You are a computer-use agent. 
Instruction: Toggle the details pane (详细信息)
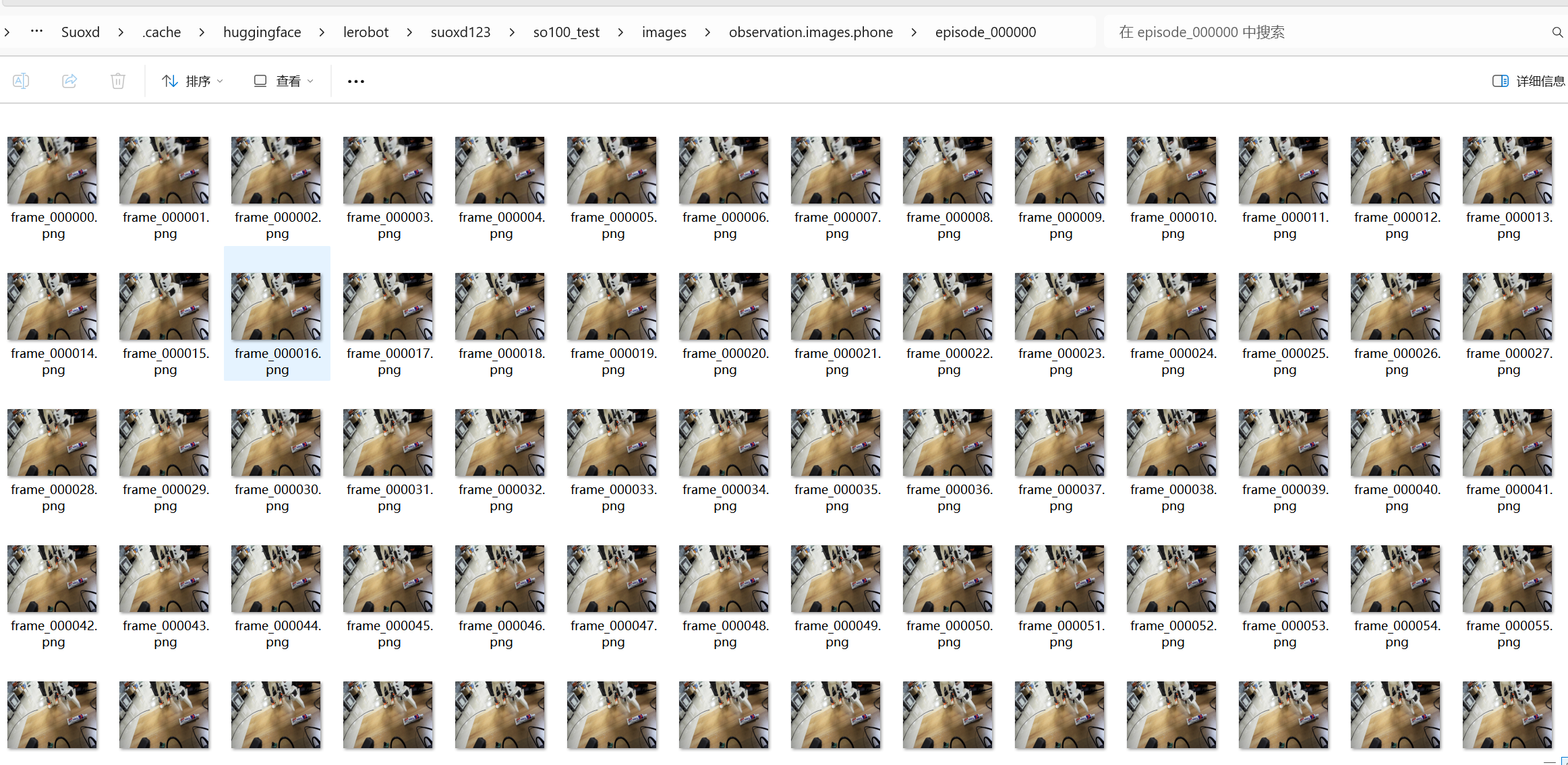1528,81
